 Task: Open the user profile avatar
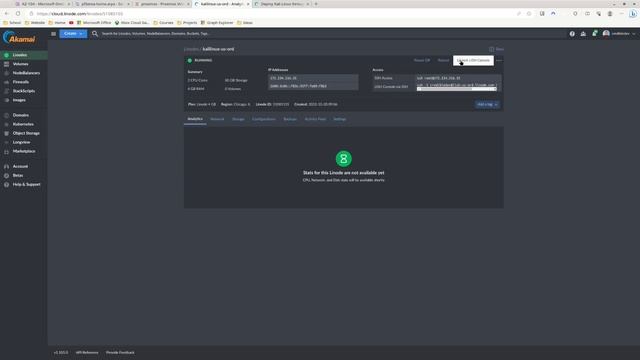(606, 33)
